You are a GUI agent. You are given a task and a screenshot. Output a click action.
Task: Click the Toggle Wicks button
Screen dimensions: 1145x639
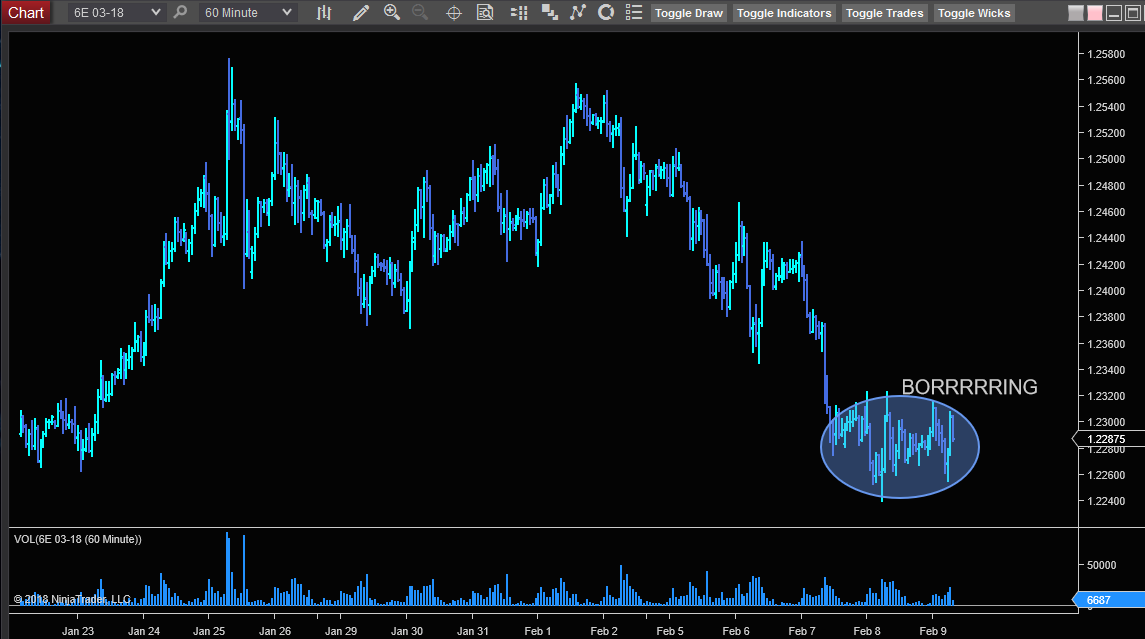coord(973,13)
